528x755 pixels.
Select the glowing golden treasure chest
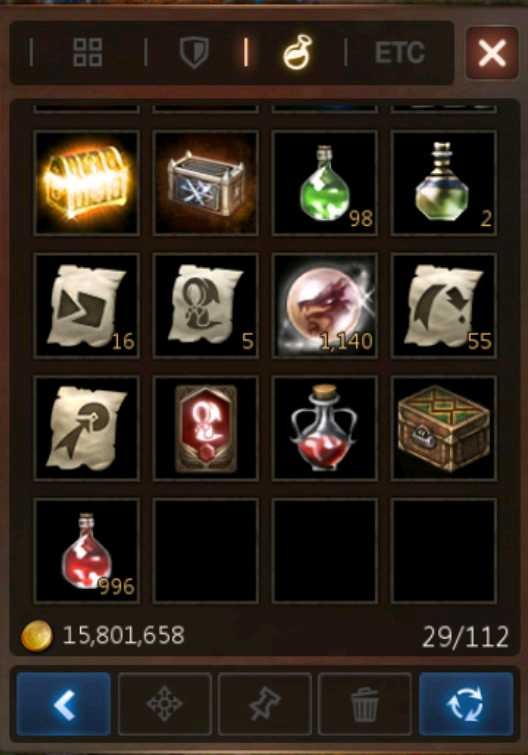point(87,182)
